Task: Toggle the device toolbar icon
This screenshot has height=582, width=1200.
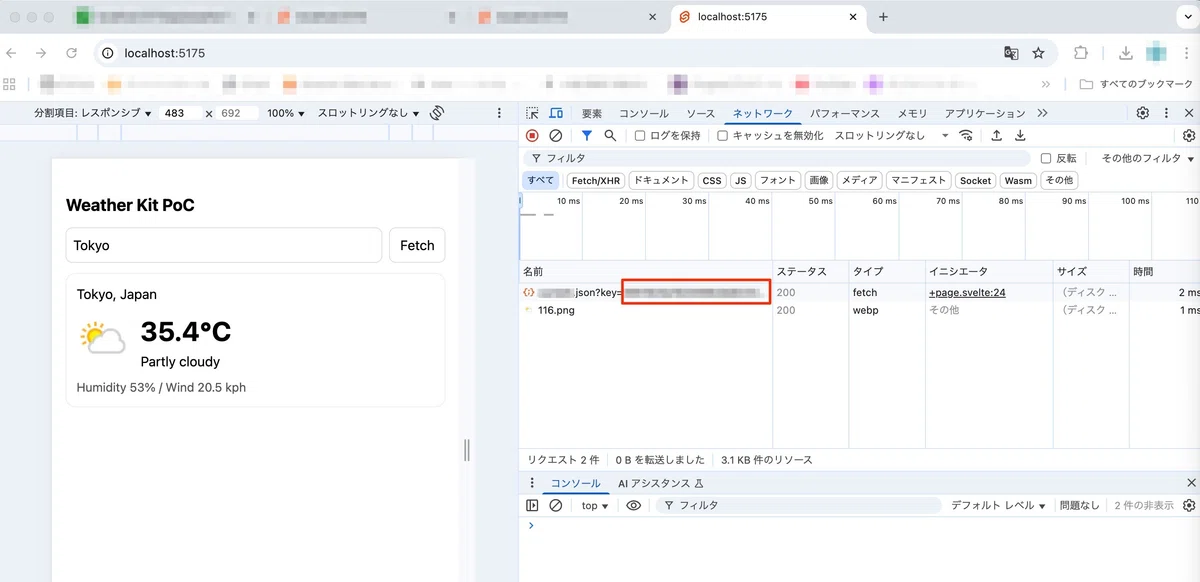Action: [556, 113]
